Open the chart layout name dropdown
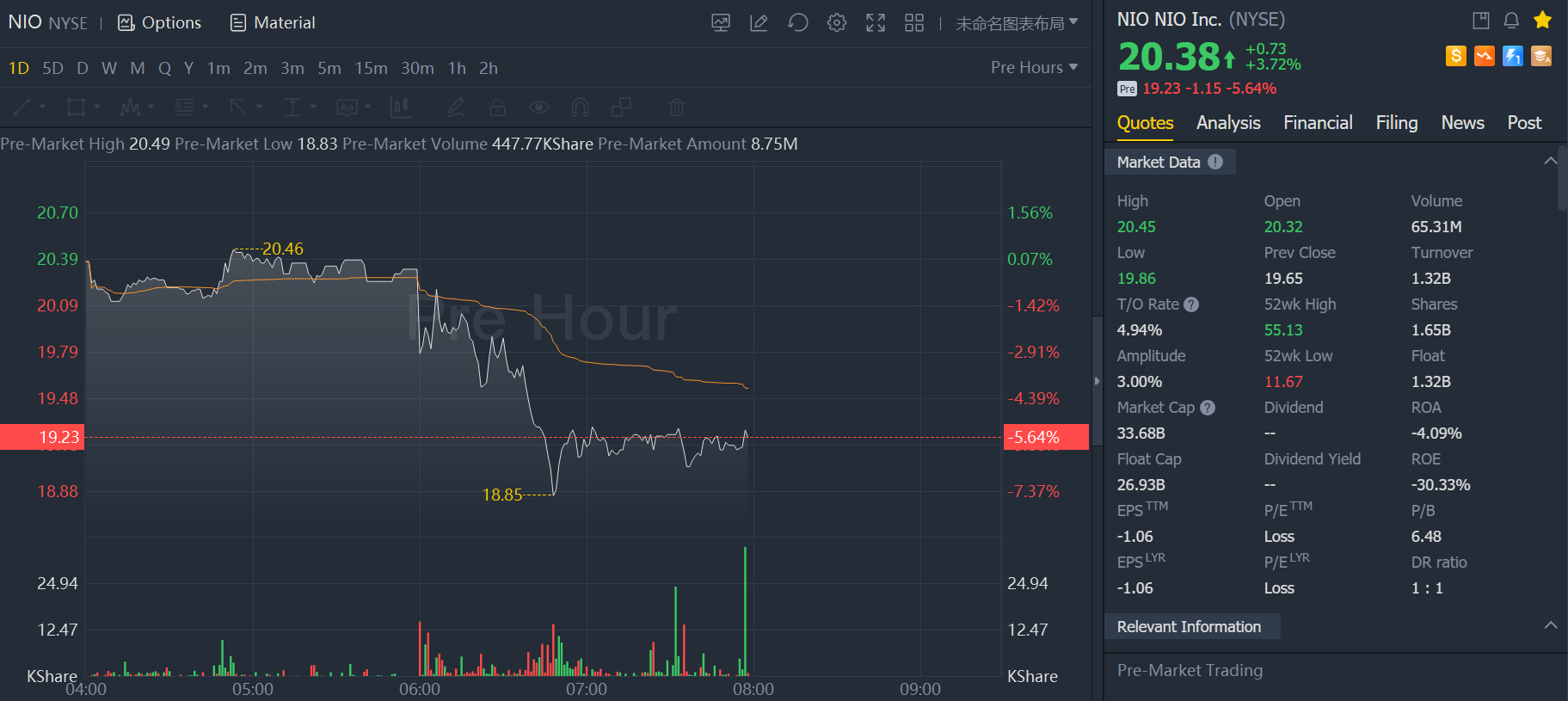The width and height of the screenshot is (1568, 701). coord(1017,23)
